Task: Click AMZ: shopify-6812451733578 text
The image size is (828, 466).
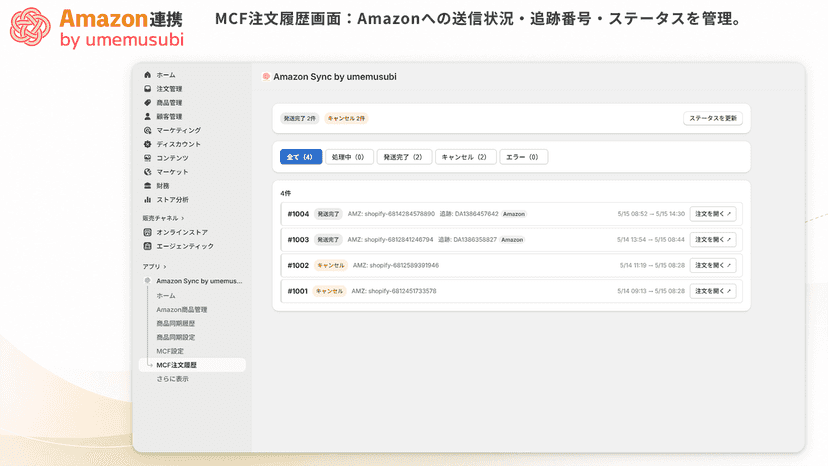Action: click(394, 291)
